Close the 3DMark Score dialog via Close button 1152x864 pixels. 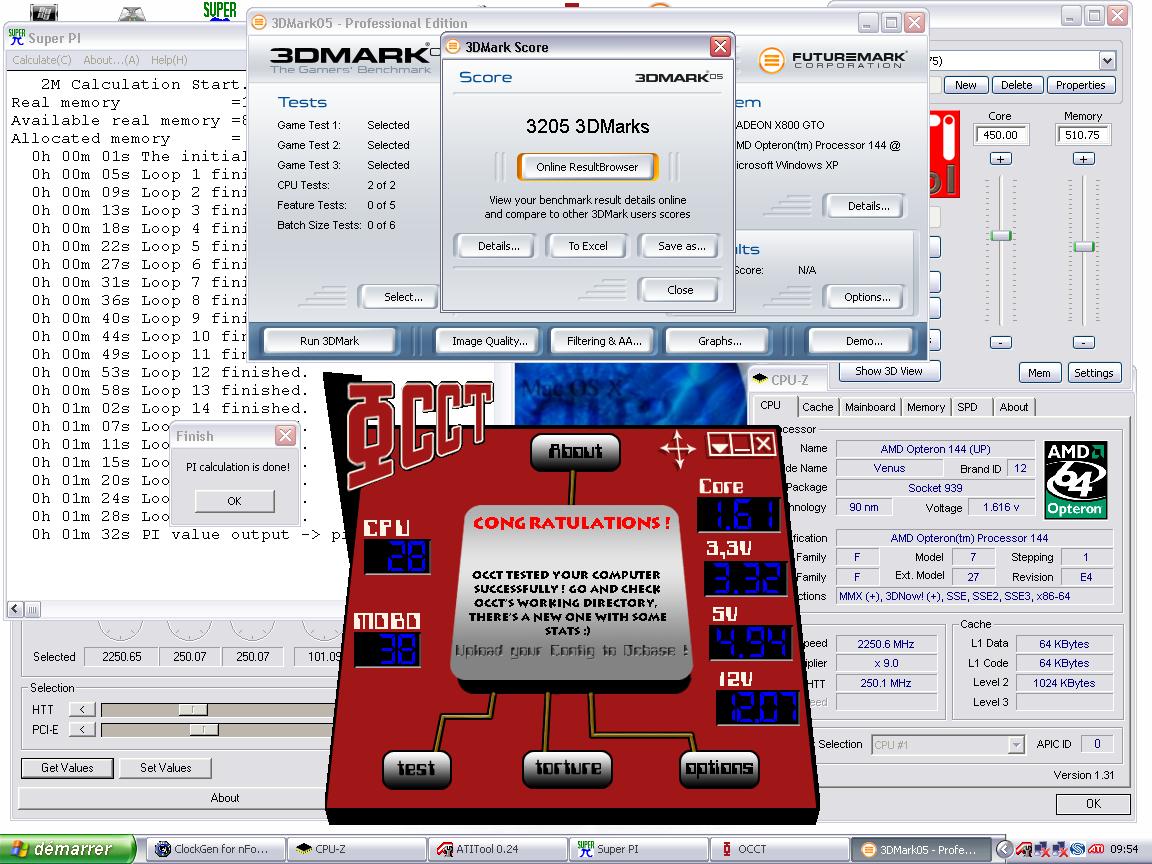(680, 290)
